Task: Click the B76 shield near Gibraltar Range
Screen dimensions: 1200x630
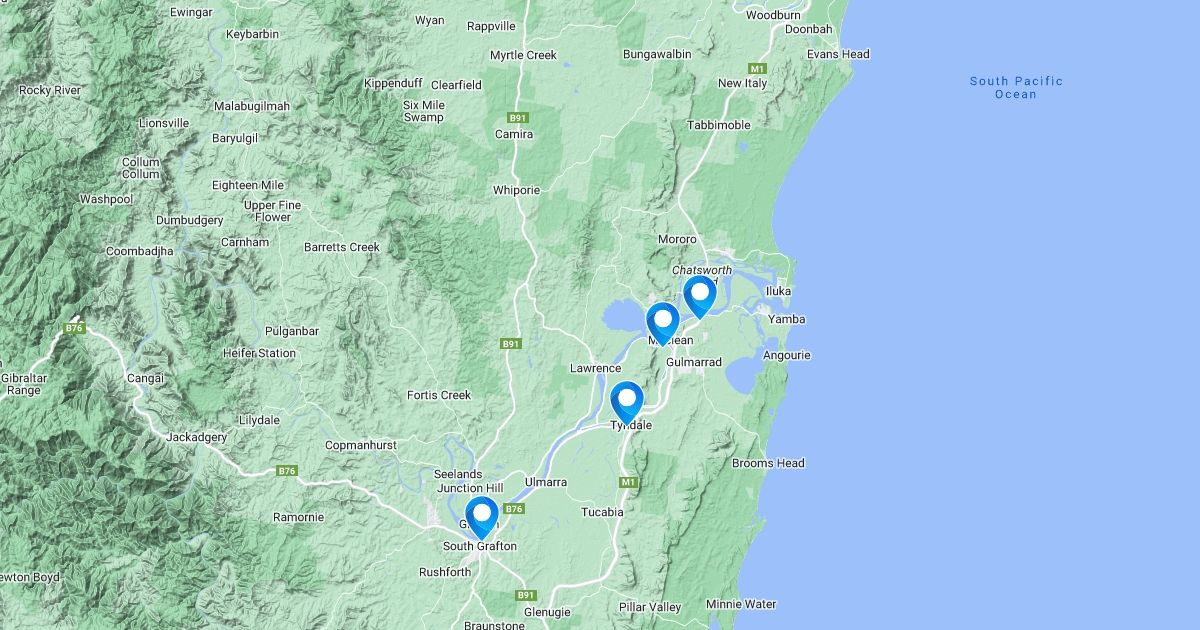Action: pyautogui.click(x=73, y=328)
